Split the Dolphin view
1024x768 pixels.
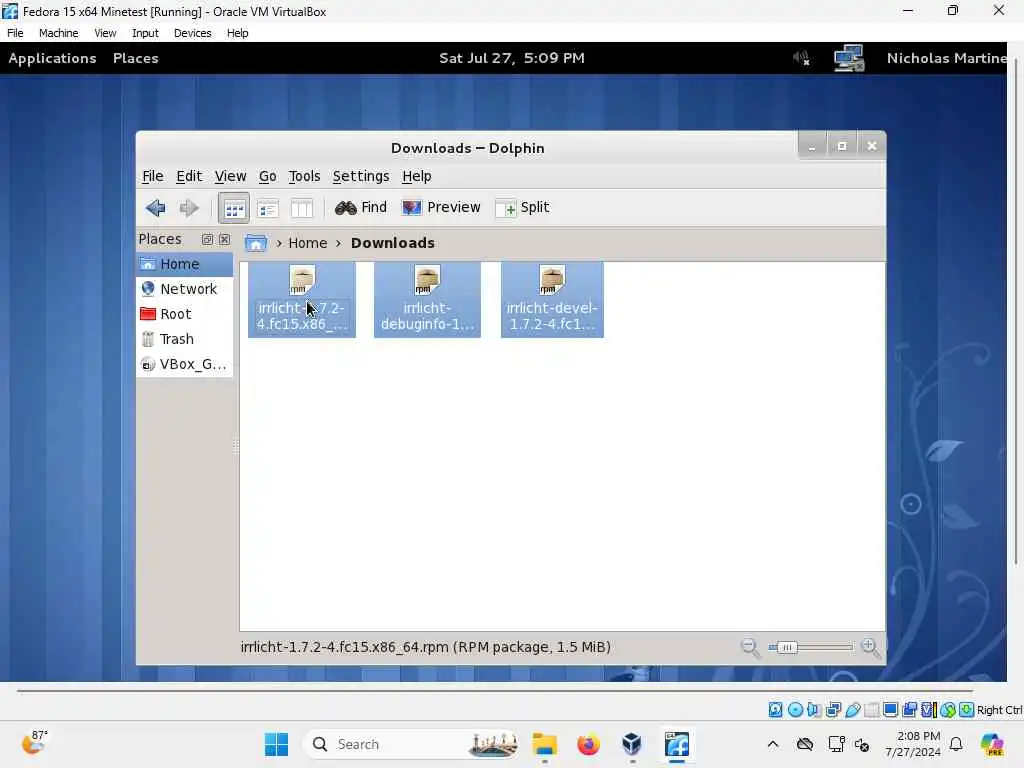pos(522,208)
